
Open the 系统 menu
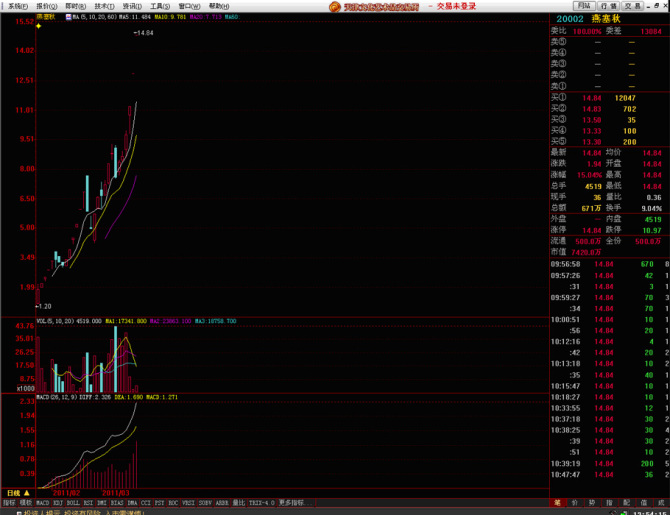pyautogui.click(x=18, y=6)
